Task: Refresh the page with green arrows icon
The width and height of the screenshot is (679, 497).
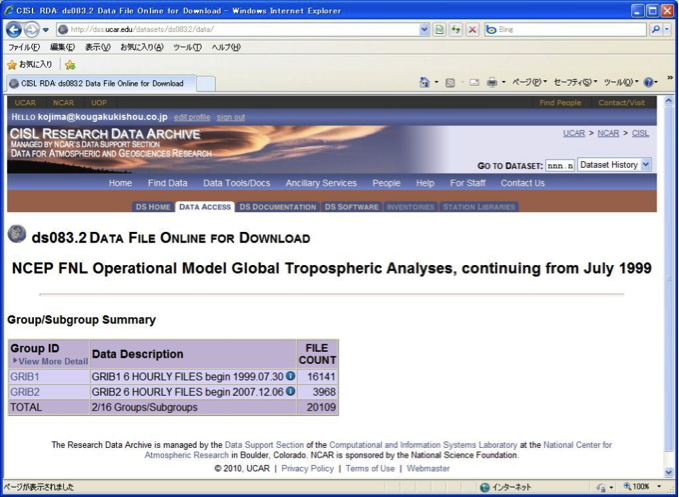Action: [x=456, y=29]
